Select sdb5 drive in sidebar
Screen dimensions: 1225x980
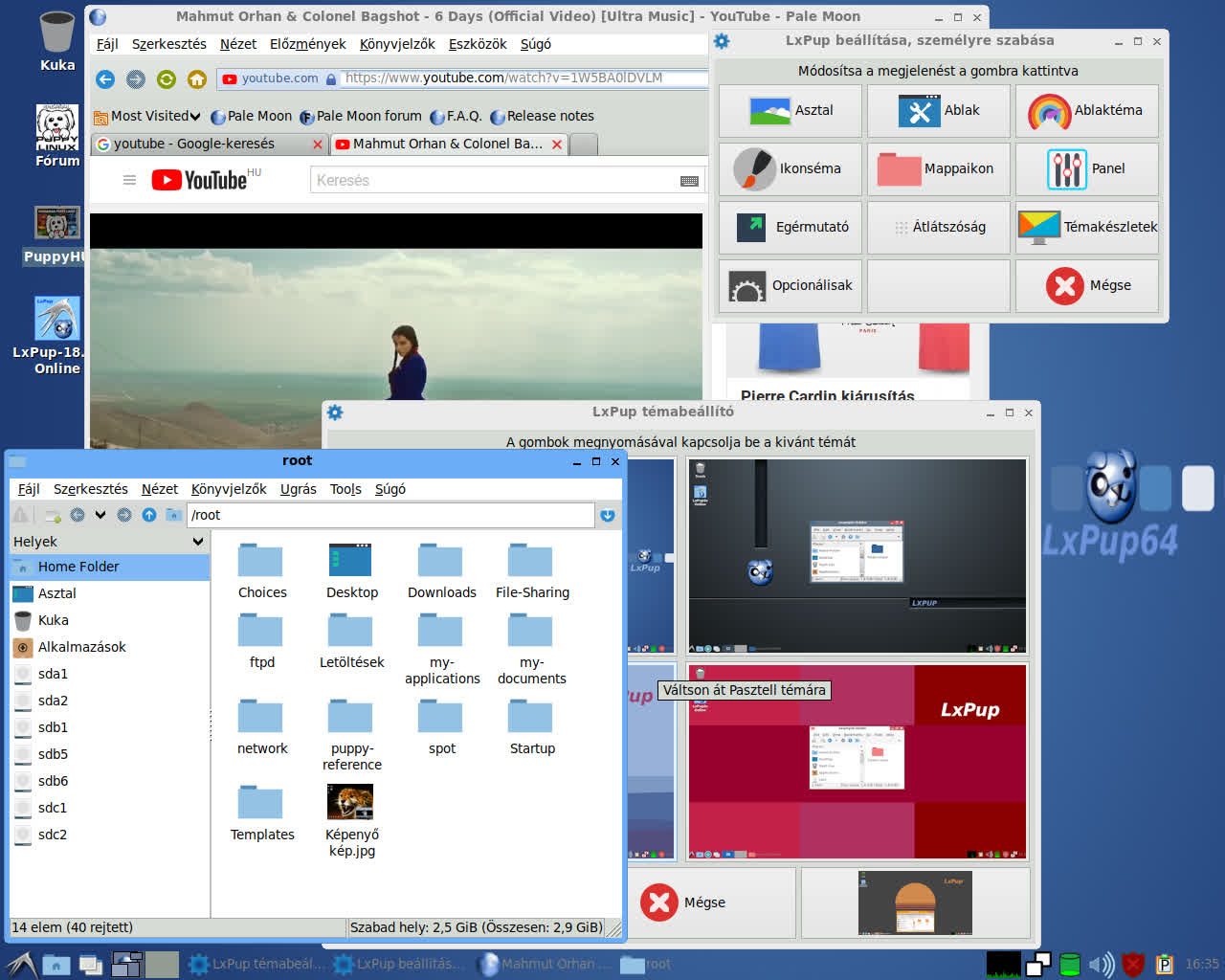(x=109, y=754)
